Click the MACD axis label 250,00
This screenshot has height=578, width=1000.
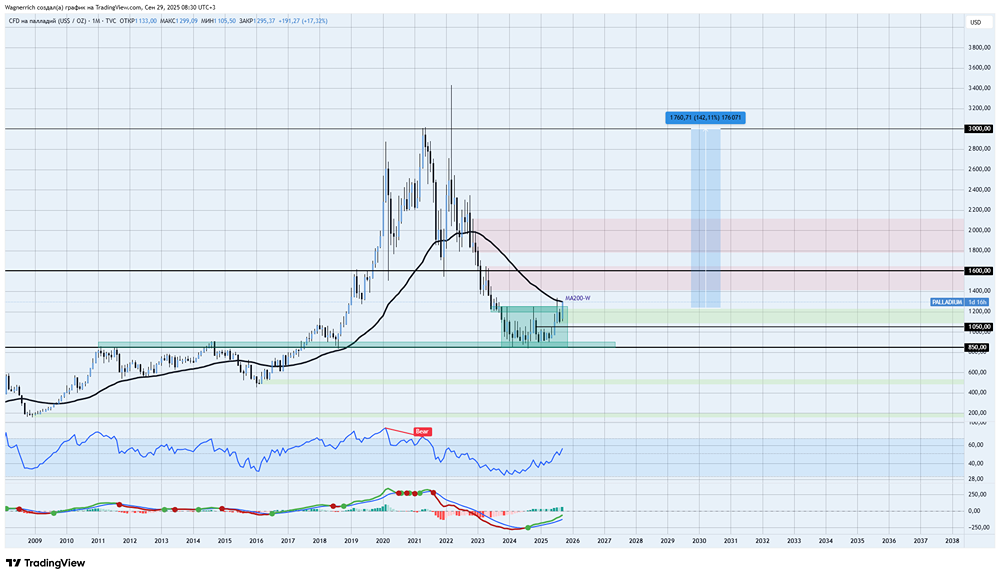coord(976,494)
